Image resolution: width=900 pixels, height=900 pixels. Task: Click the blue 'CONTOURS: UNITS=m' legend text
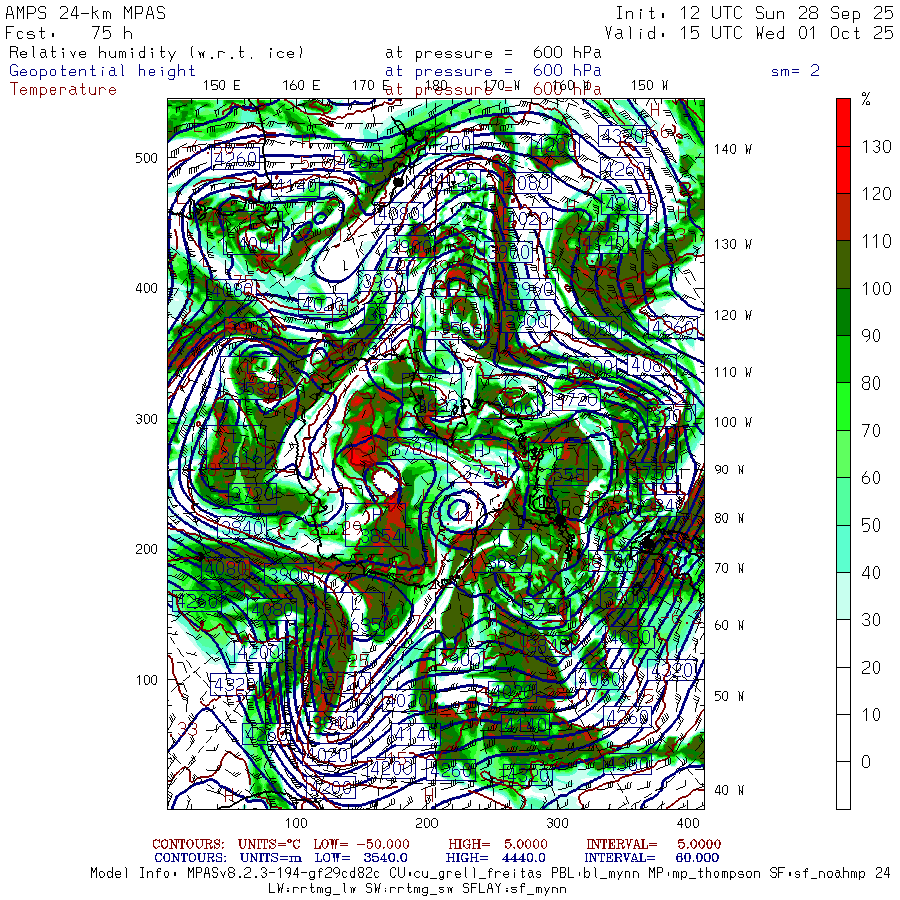228,858
